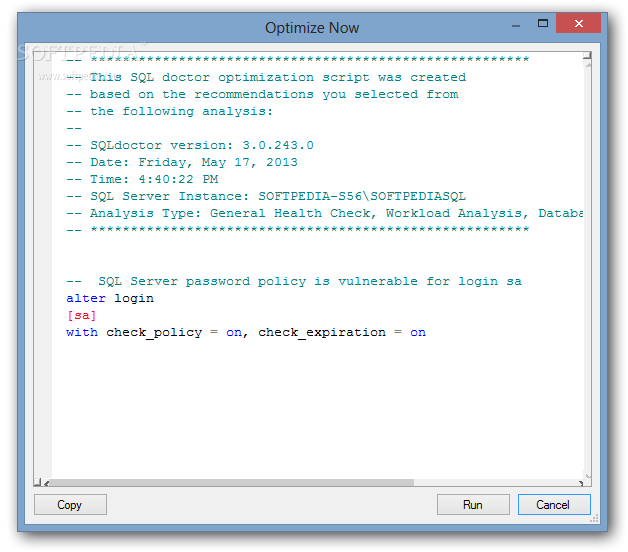Click the vertical scrollbar down arrow
The width and height of the screenshot is (628, 552).
click(x=588, y=475)
